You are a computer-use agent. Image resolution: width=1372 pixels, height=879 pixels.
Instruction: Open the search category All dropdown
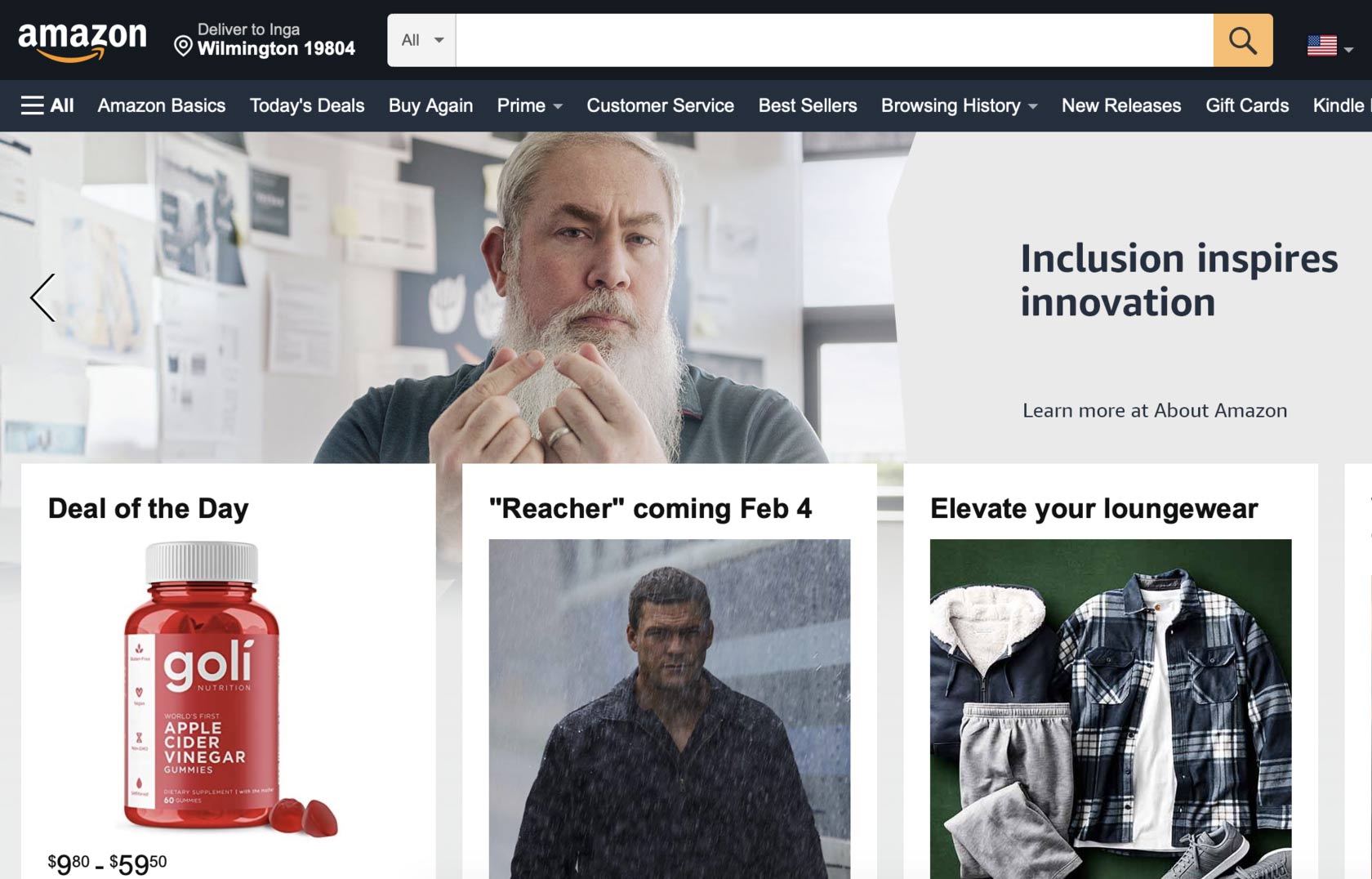click(x=421, y=40)
